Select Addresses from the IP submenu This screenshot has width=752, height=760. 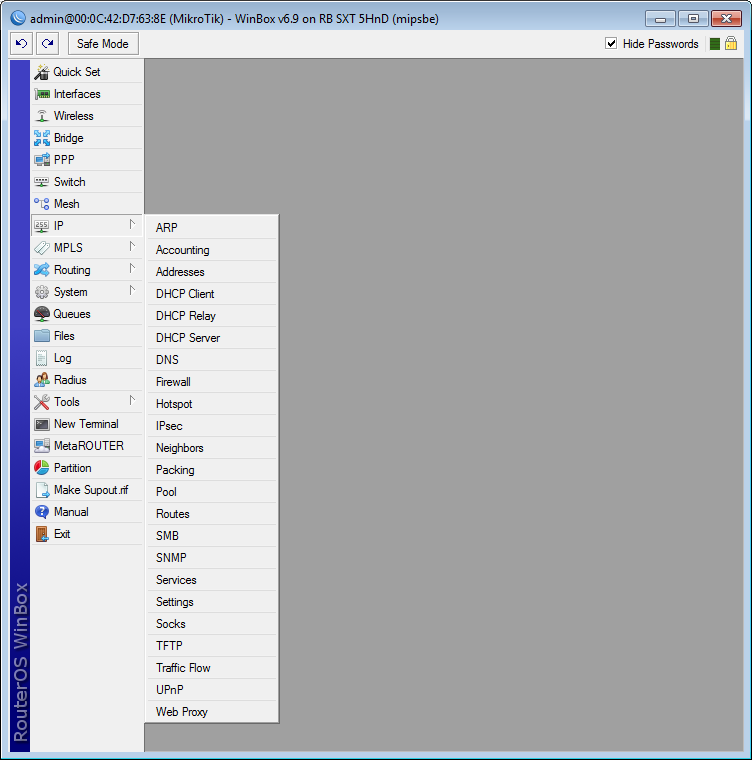tap(212, 272)
